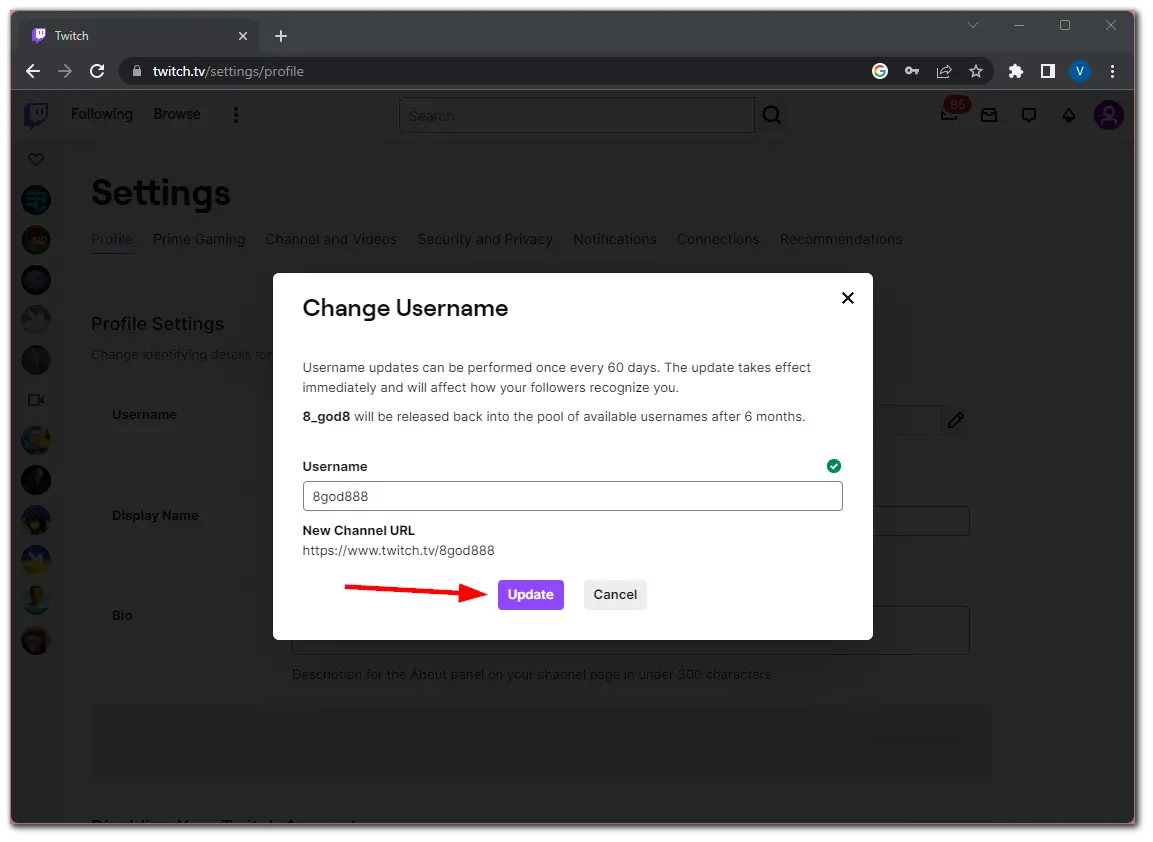Close the Change Username dialog with X
Viewport: 1153px width, 842px height.
(x=847, y=298)
